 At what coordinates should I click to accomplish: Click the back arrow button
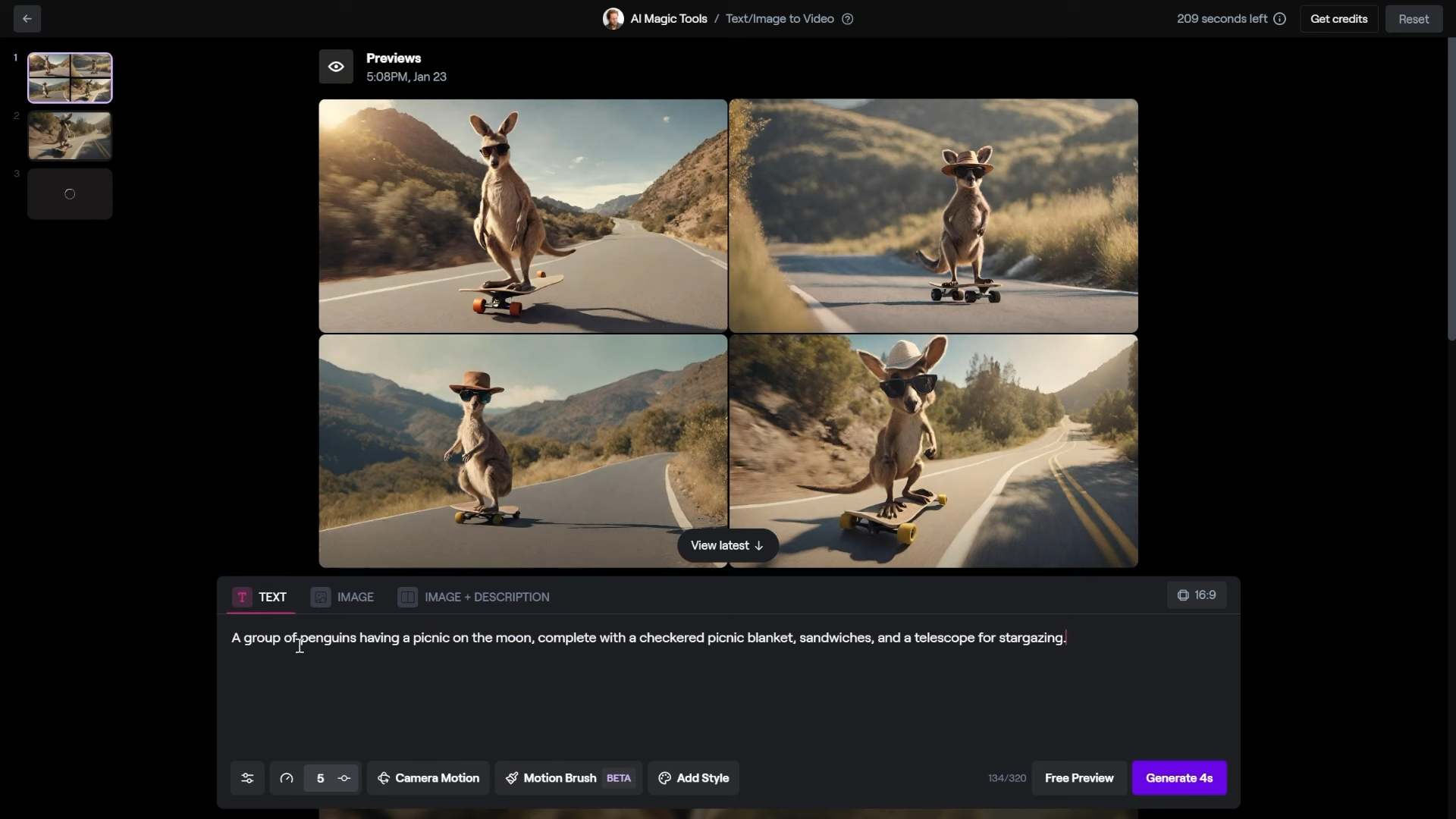27,19
